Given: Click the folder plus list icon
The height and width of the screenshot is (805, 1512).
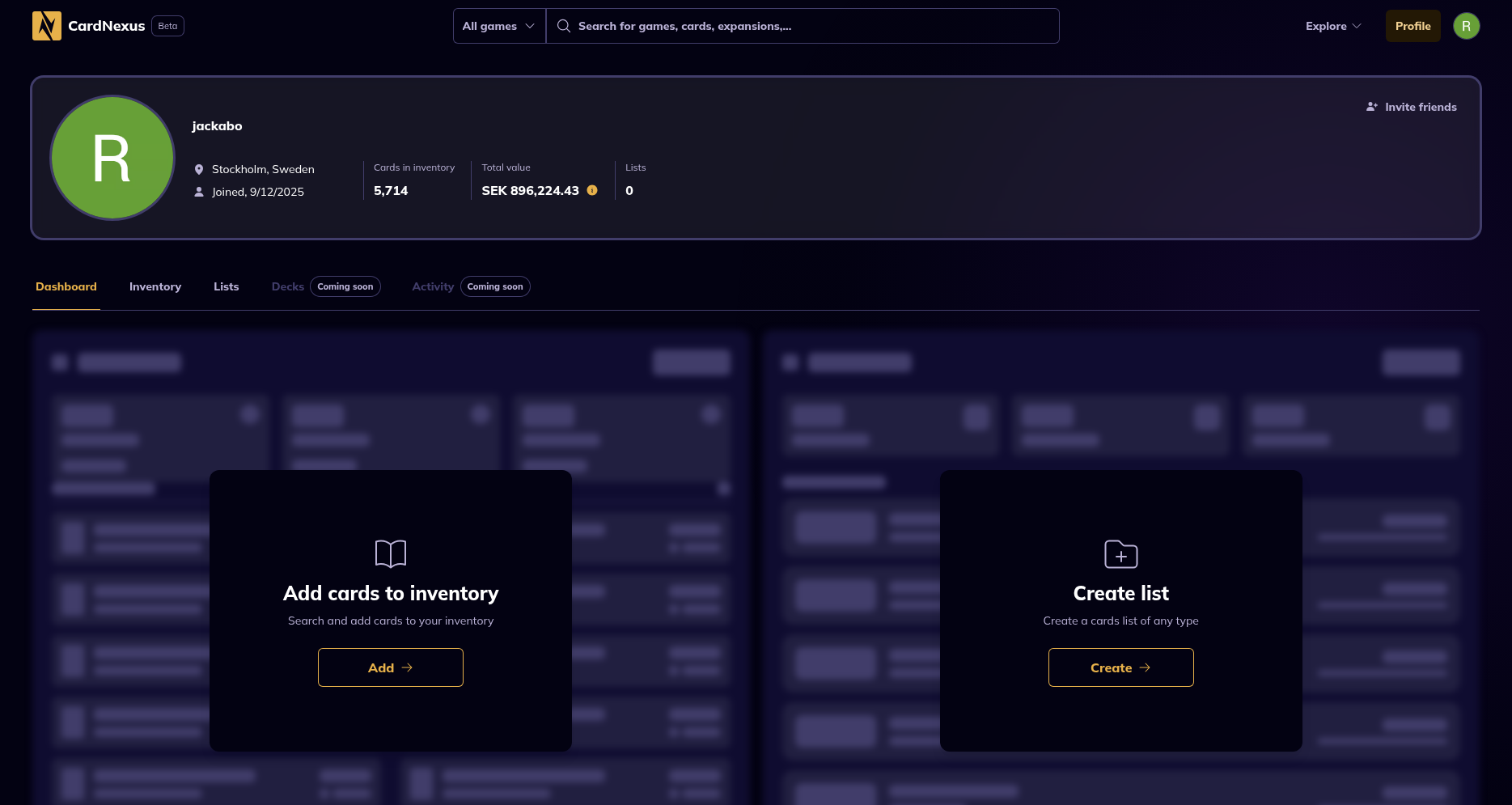Looking at the screenshot, I should 1120,554.
